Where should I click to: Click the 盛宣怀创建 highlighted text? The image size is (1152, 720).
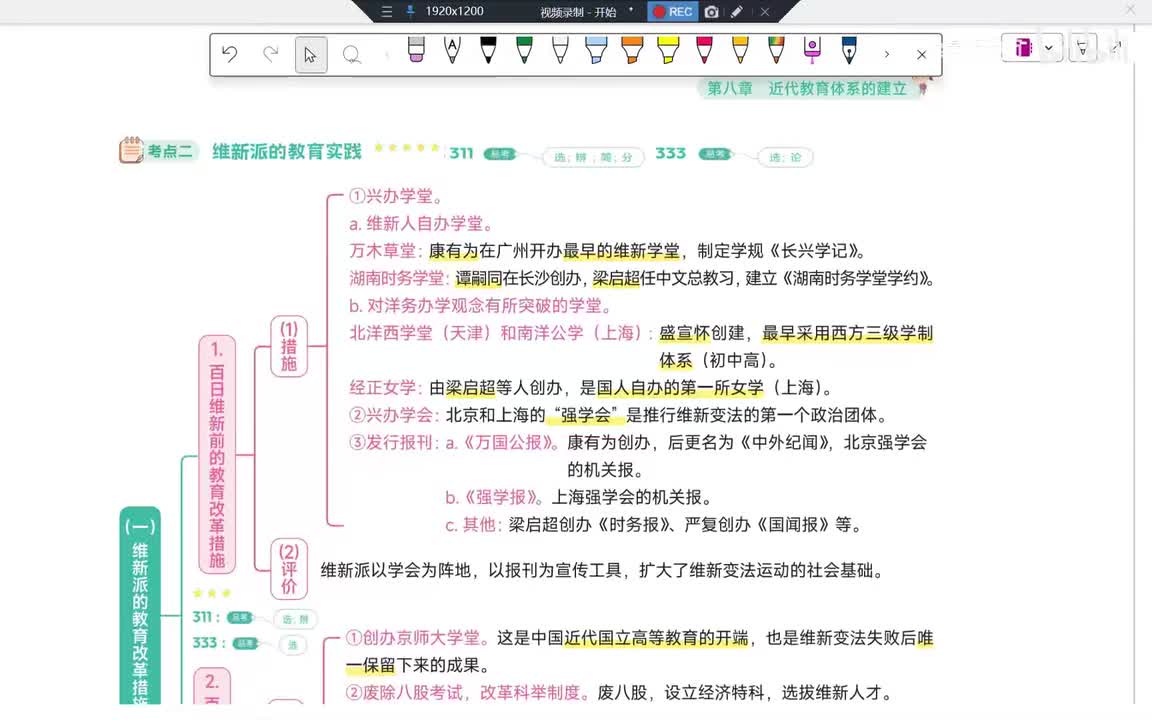coord(702,333)
